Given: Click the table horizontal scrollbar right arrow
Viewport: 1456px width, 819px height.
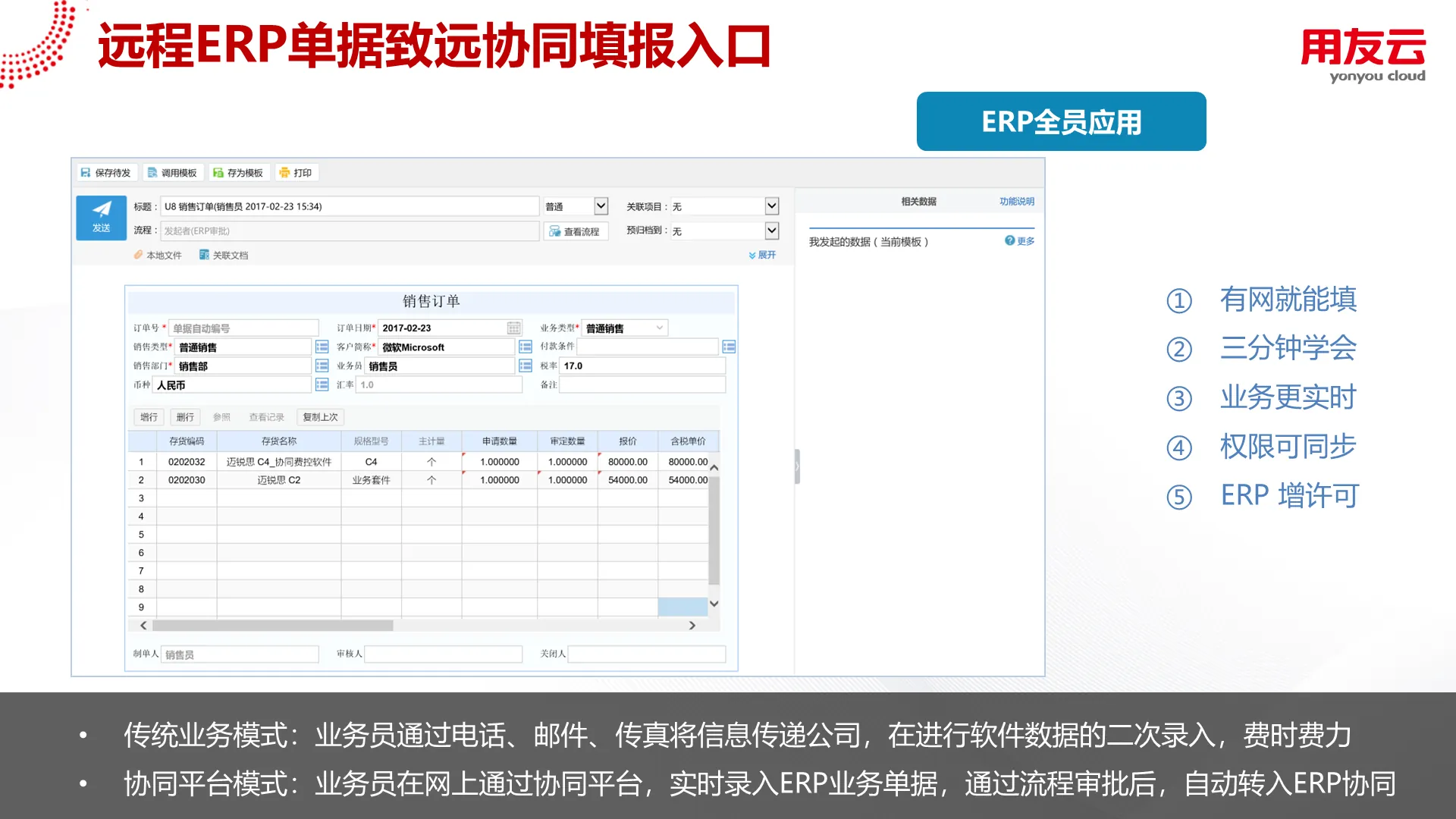Looking at the screenshot, I should tap(692, 626).
